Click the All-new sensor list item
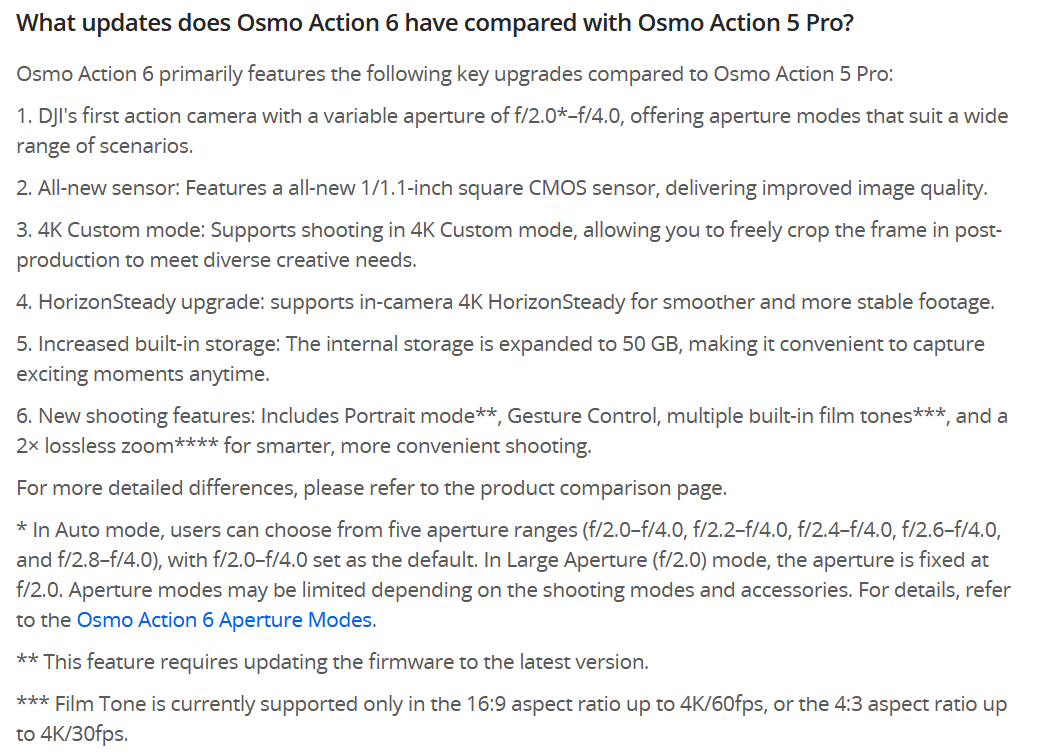 tap(500, 187)
